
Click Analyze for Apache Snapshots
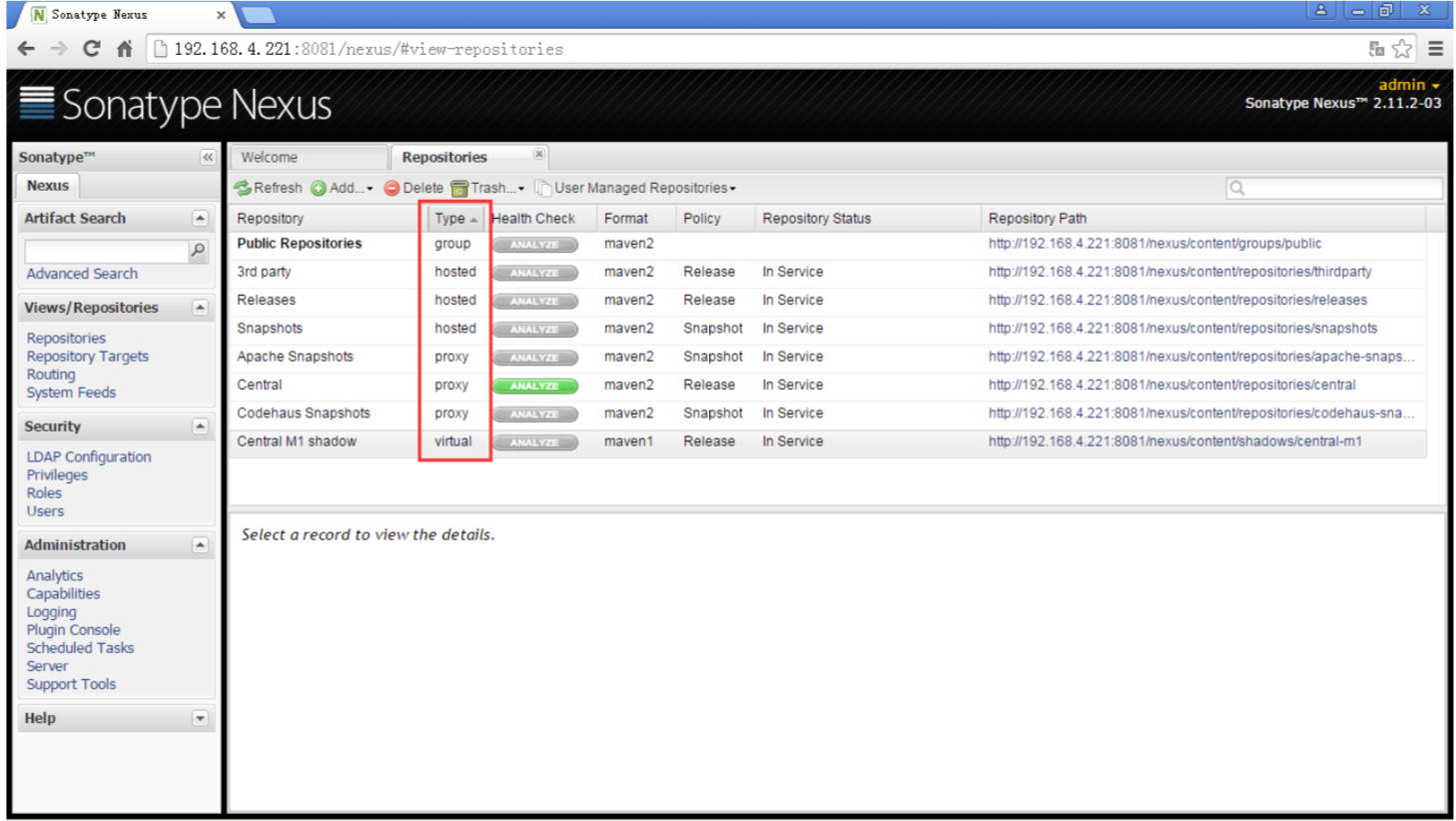pyautogui.click(x=535, y=358)
